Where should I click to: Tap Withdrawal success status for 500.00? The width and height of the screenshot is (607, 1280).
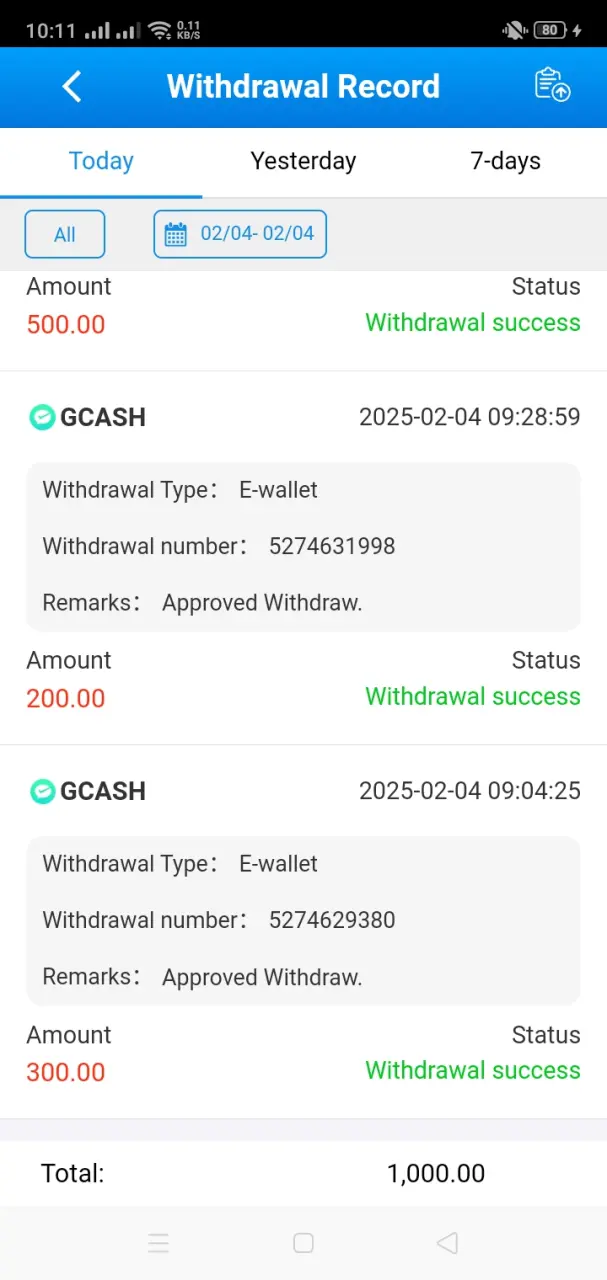(x=473, y=323)
